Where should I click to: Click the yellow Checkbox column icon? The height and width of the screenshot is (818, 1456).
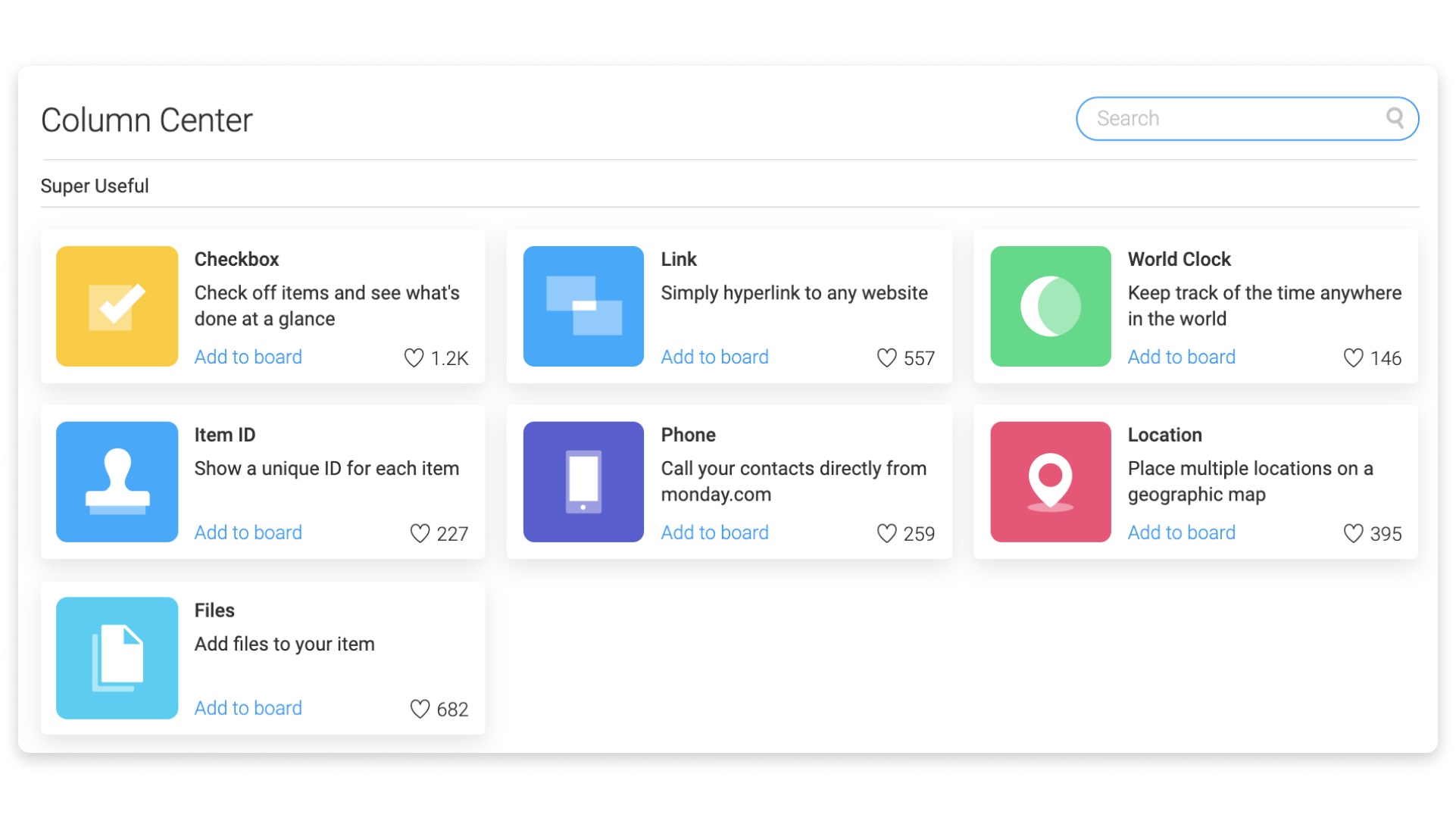pyautogui.click(x=117, y=306)
